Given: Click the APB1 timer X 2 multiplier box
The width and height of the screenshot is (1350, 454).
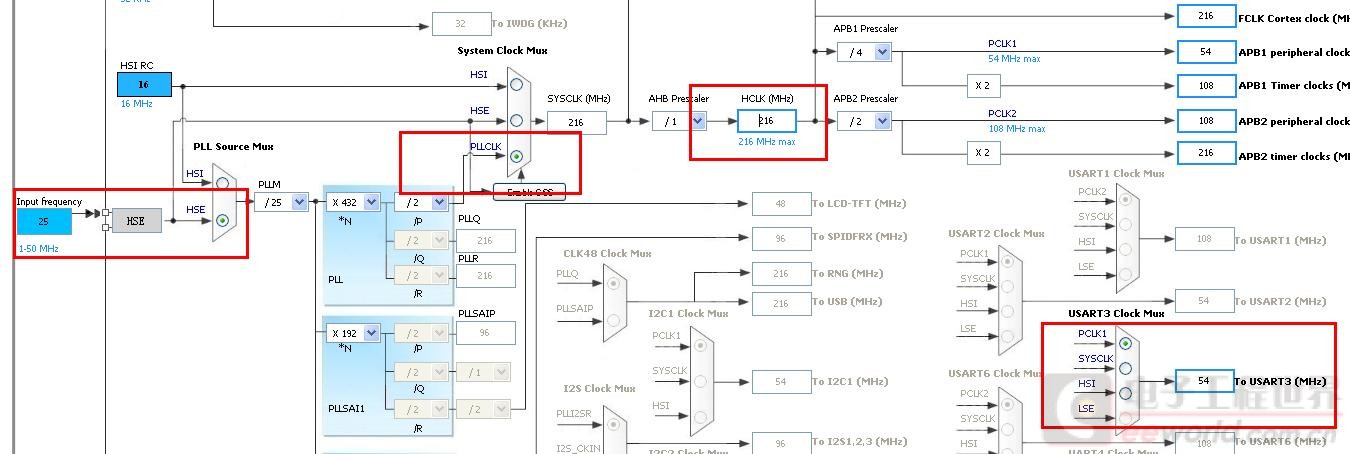Looking at the screenshot, I should (x=982, y=86).
